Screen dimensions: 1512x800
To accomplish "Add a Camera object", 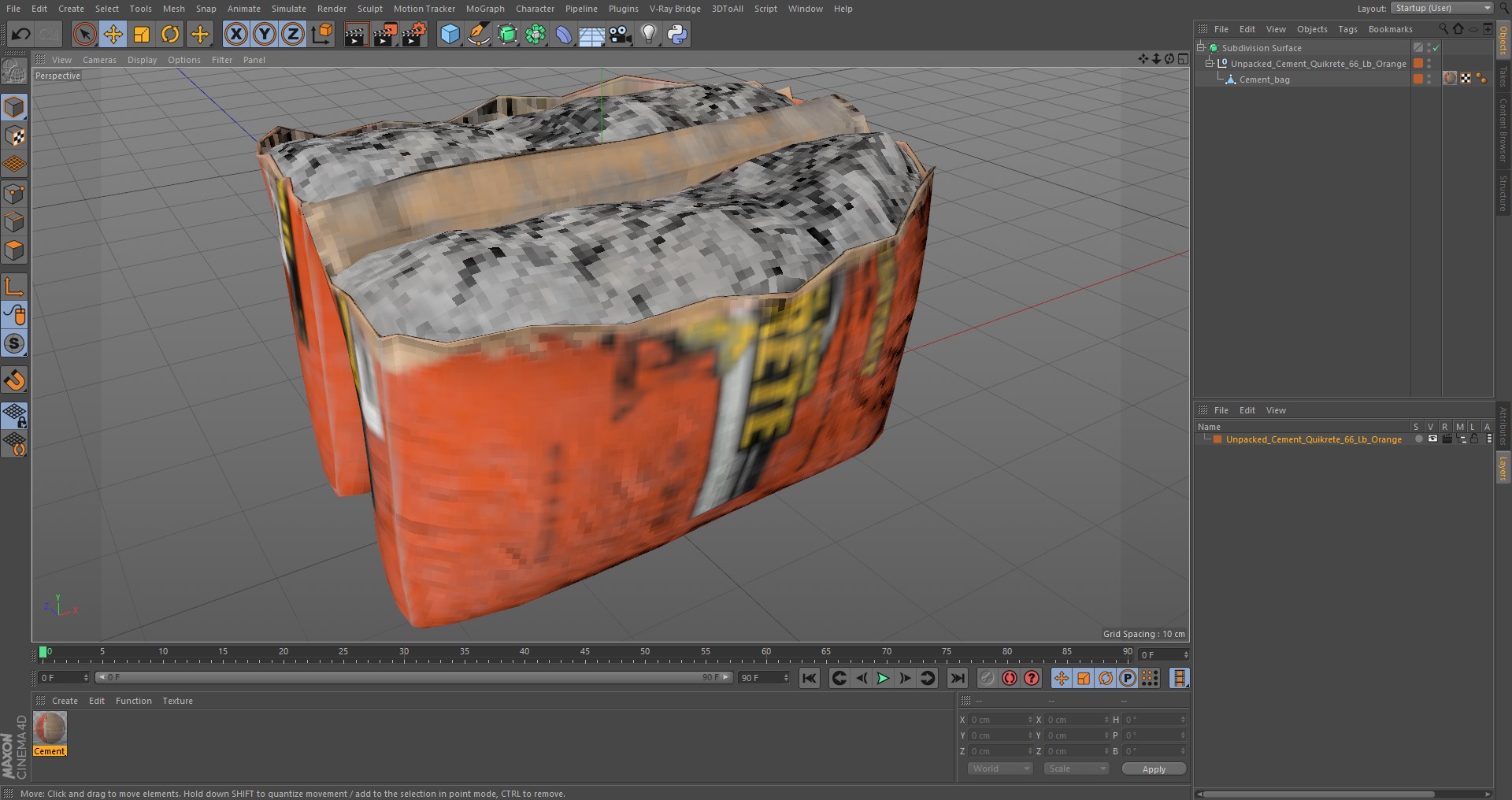I will point(621,34).
